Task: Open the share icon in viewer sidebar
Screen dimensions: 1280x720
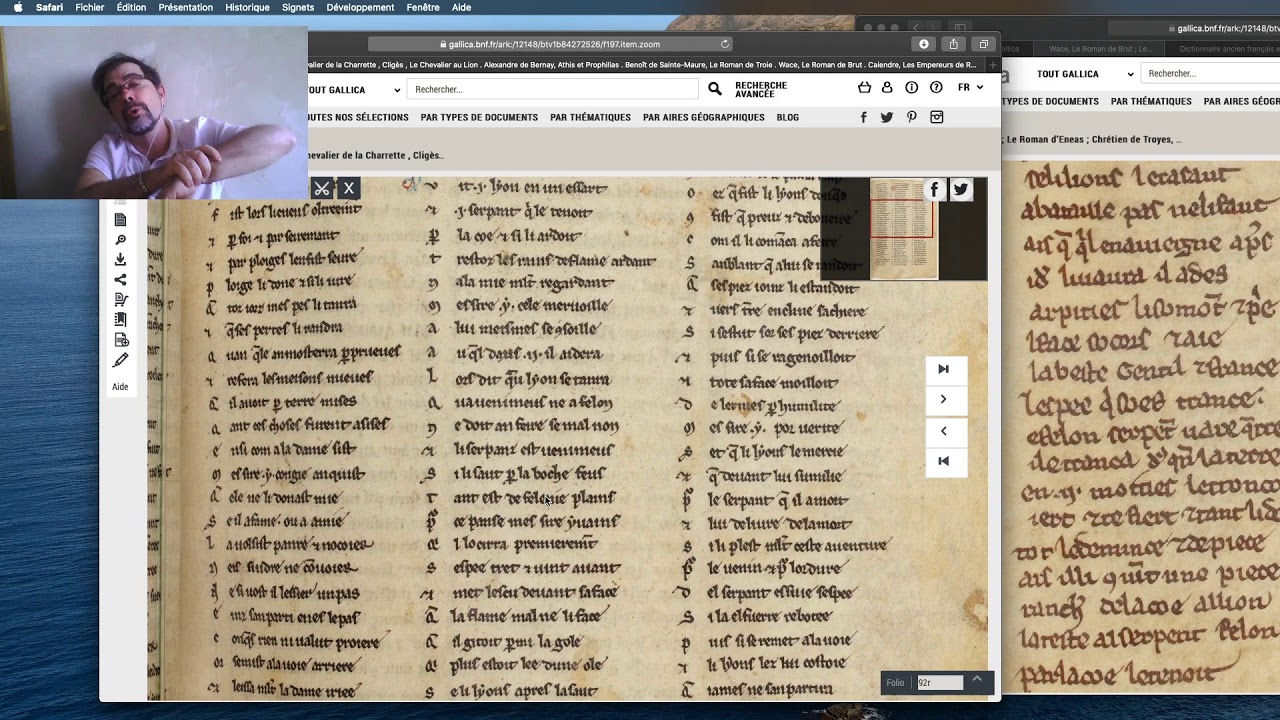Action: [x=121, y=280]
